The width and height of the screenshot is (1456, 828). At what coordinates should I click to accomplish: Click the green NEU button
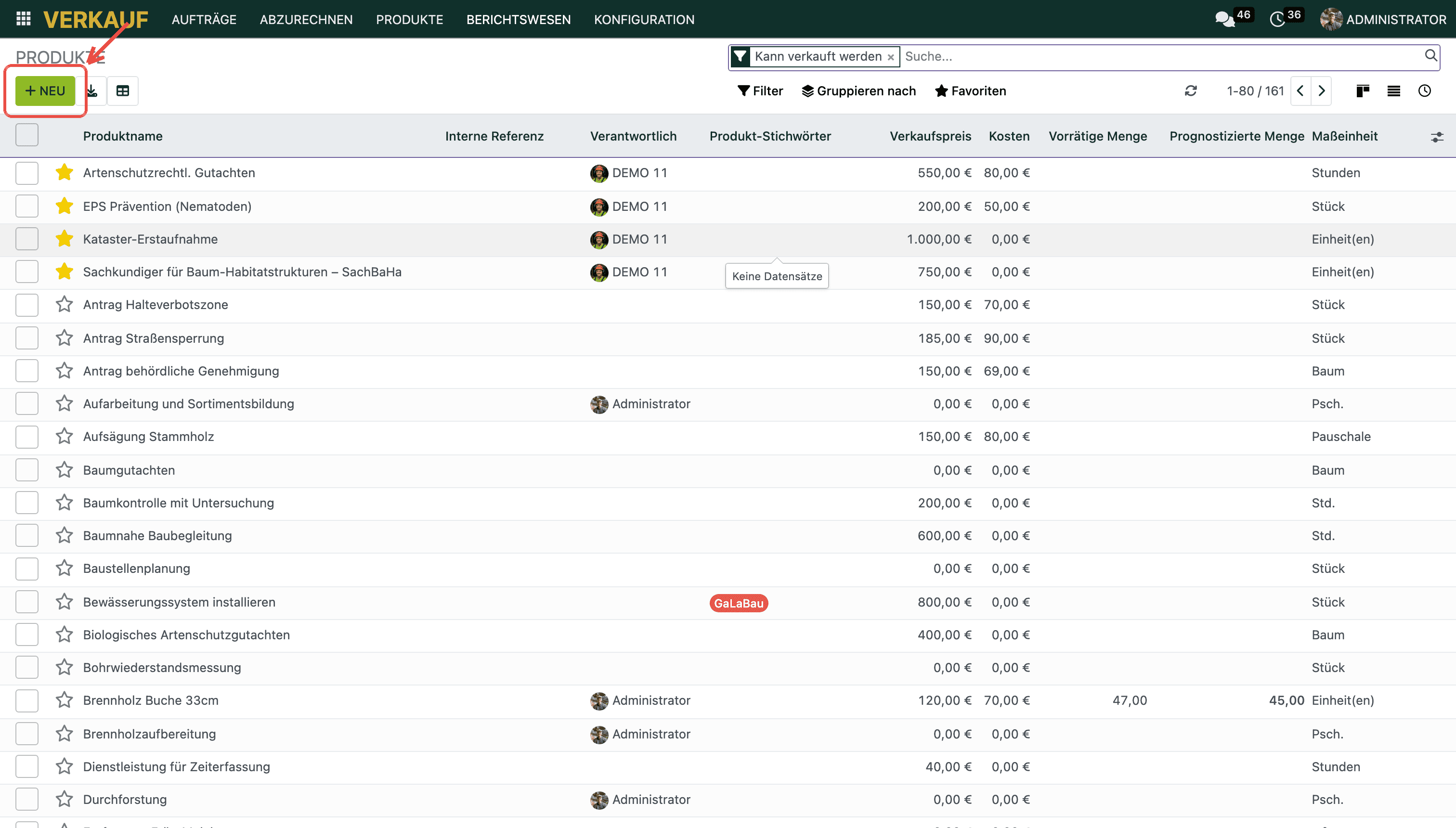click(x=45, y=91)
